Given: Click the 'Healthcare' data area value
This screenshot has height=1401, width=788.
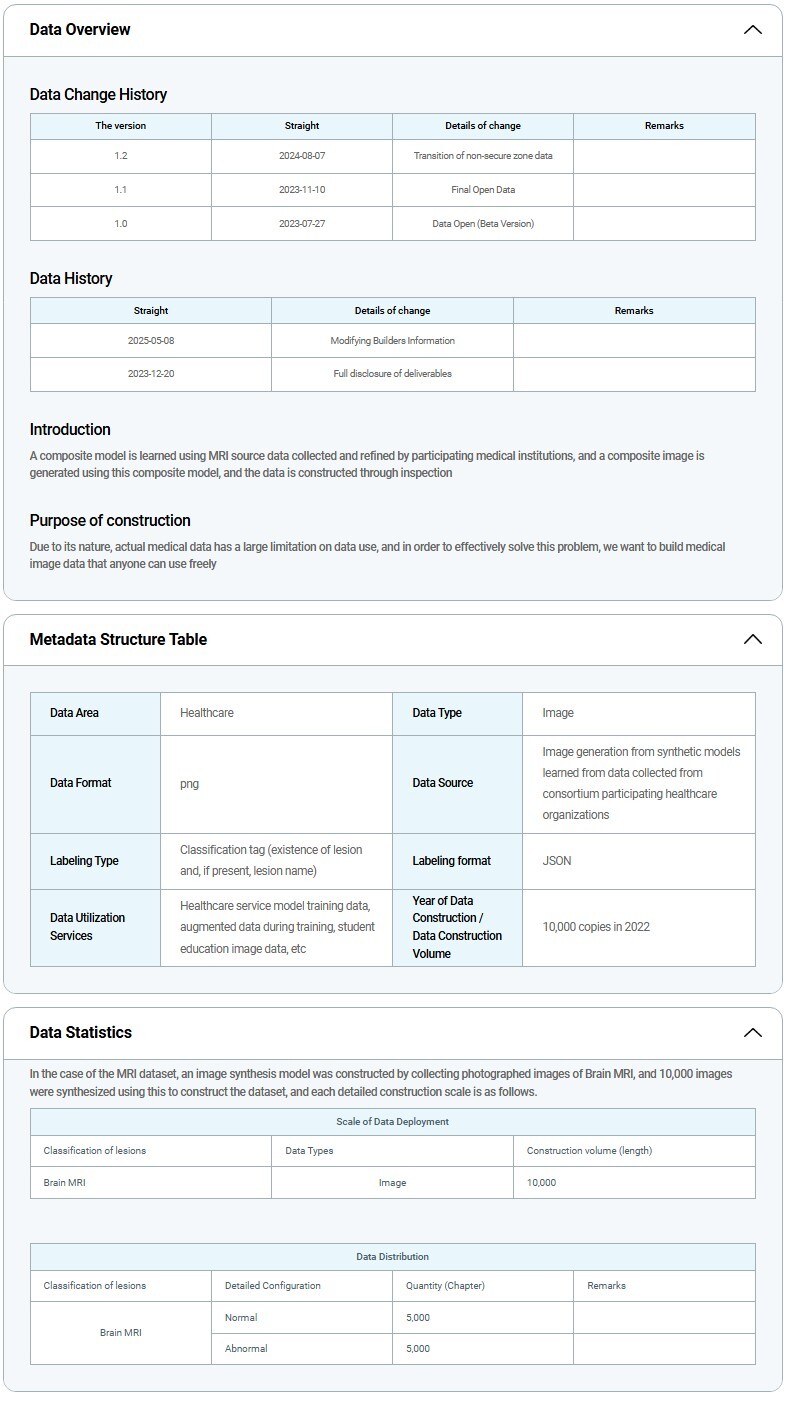Looking at the screenshot, I should coord(207,713).
